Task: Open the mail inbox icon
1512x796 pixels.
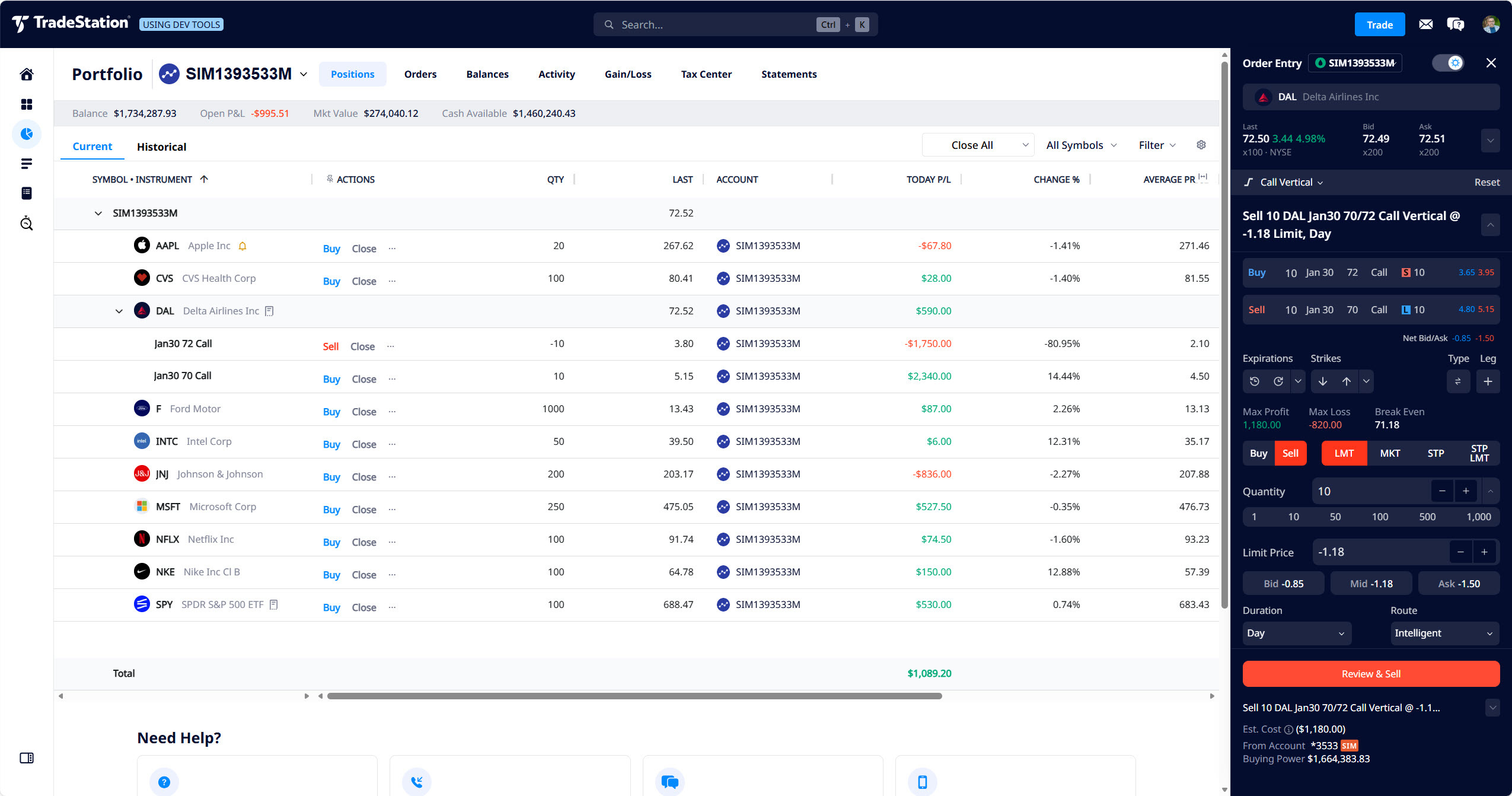Action: point(1425,24)
